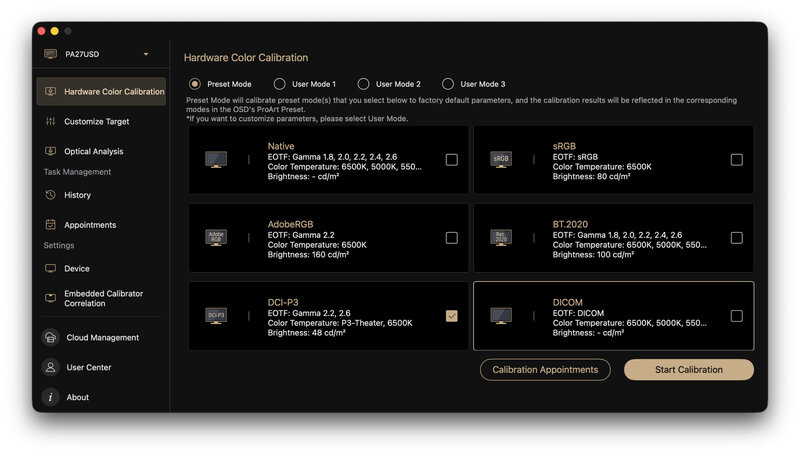Click the Hardware Color Calibration page heading

[246, 58]
